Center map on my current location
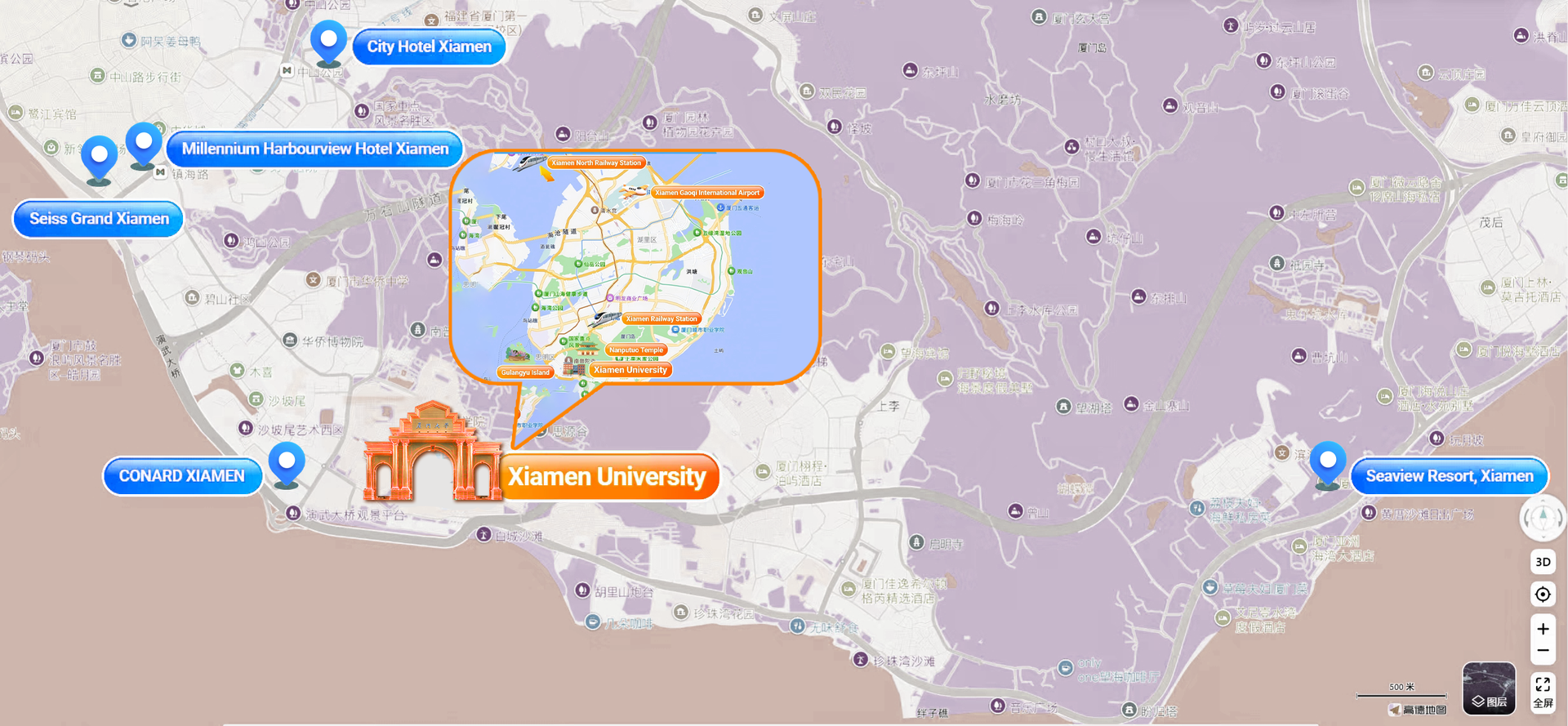 1543,595
